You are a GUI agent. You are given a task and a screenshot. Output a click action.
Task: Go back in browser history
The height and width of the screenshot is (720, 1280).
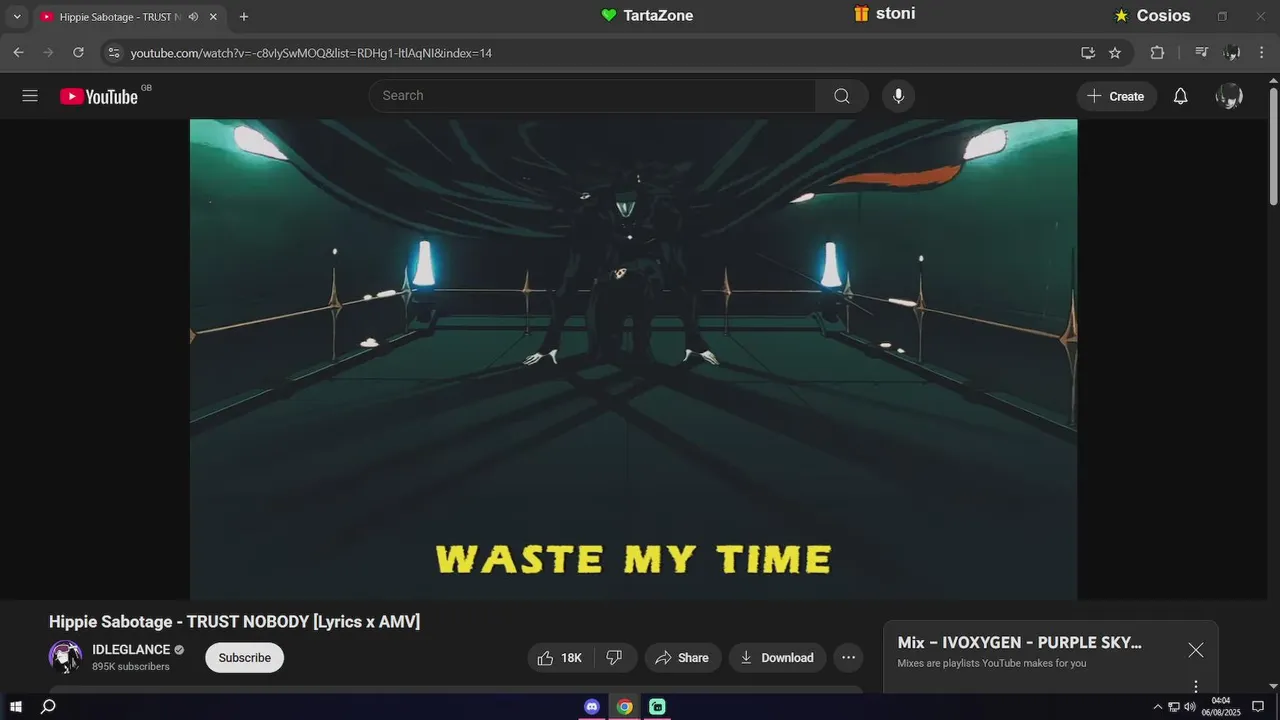click(18, 53)
